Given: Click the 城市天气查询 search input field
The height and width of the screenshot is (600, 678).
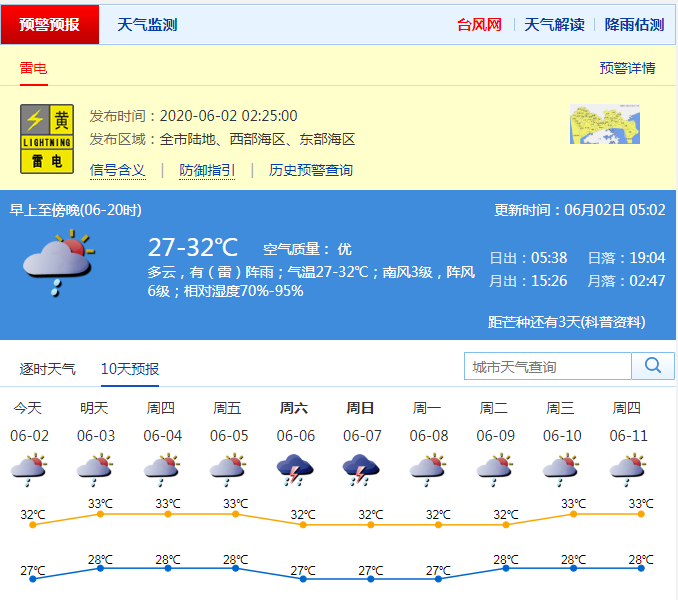Looking at the screenshot, I should coord(548,367).
